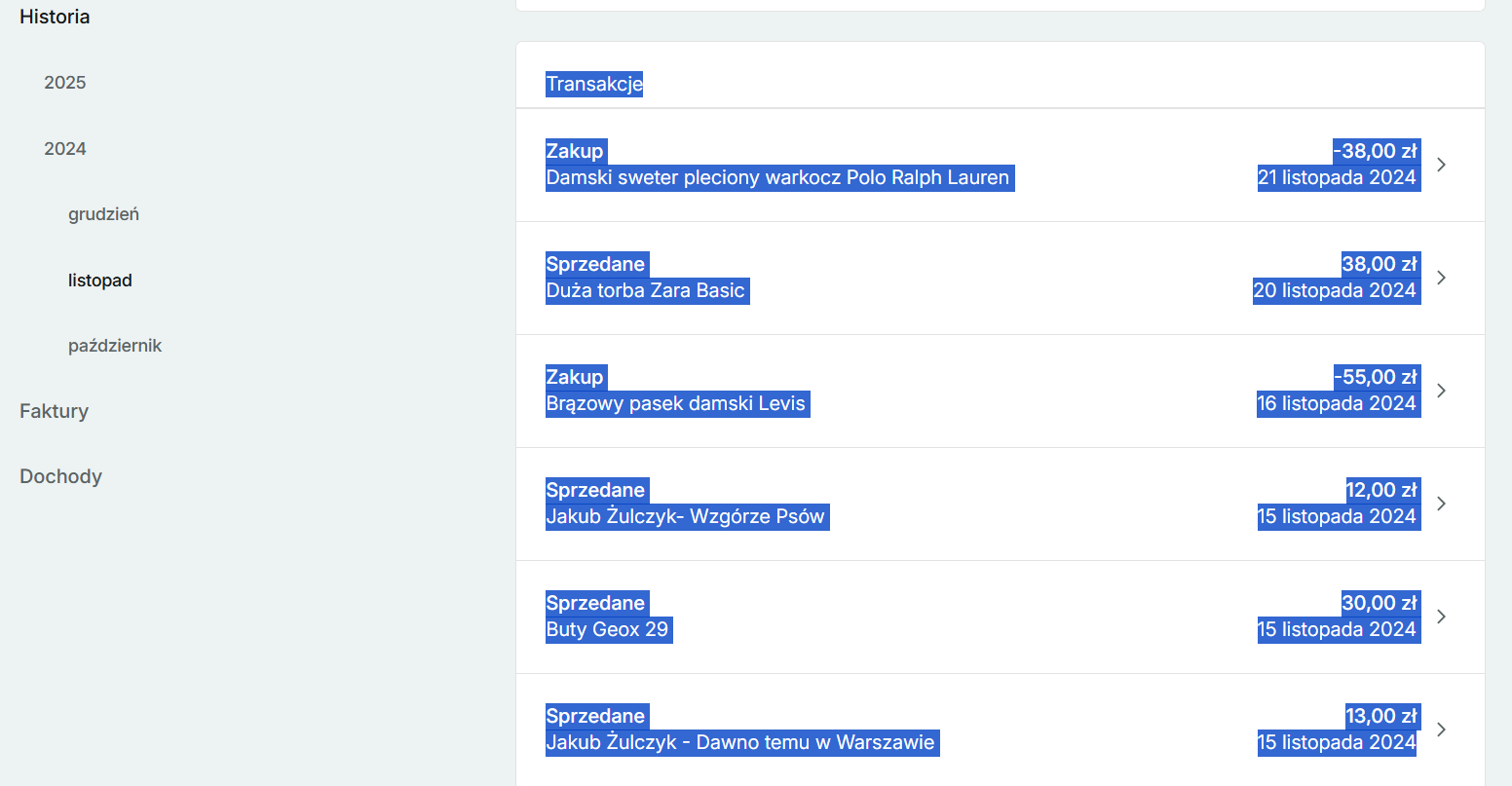This screenshot has width=1512, height=786.
Task: Open chevron for Wzgórze Psów sale
Action: (x=1441, y=504)
